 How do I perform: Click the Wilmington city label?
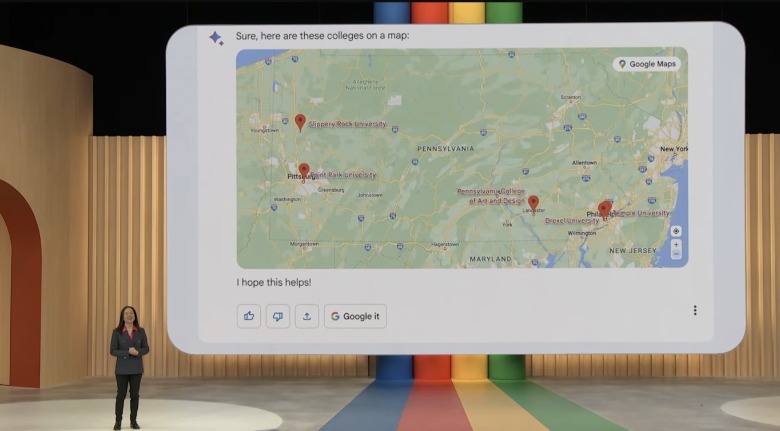pyautogui.click(x=582, y=233)
